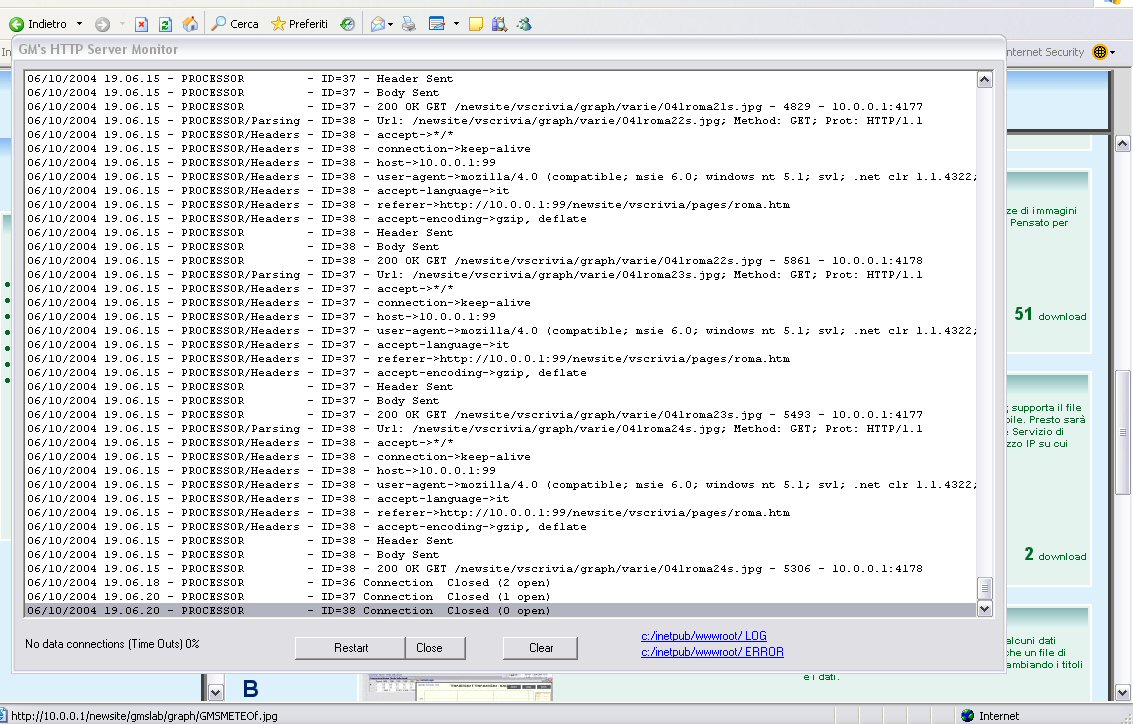Click the '51 download' counter on the web page

click(x=1050, y=314)
